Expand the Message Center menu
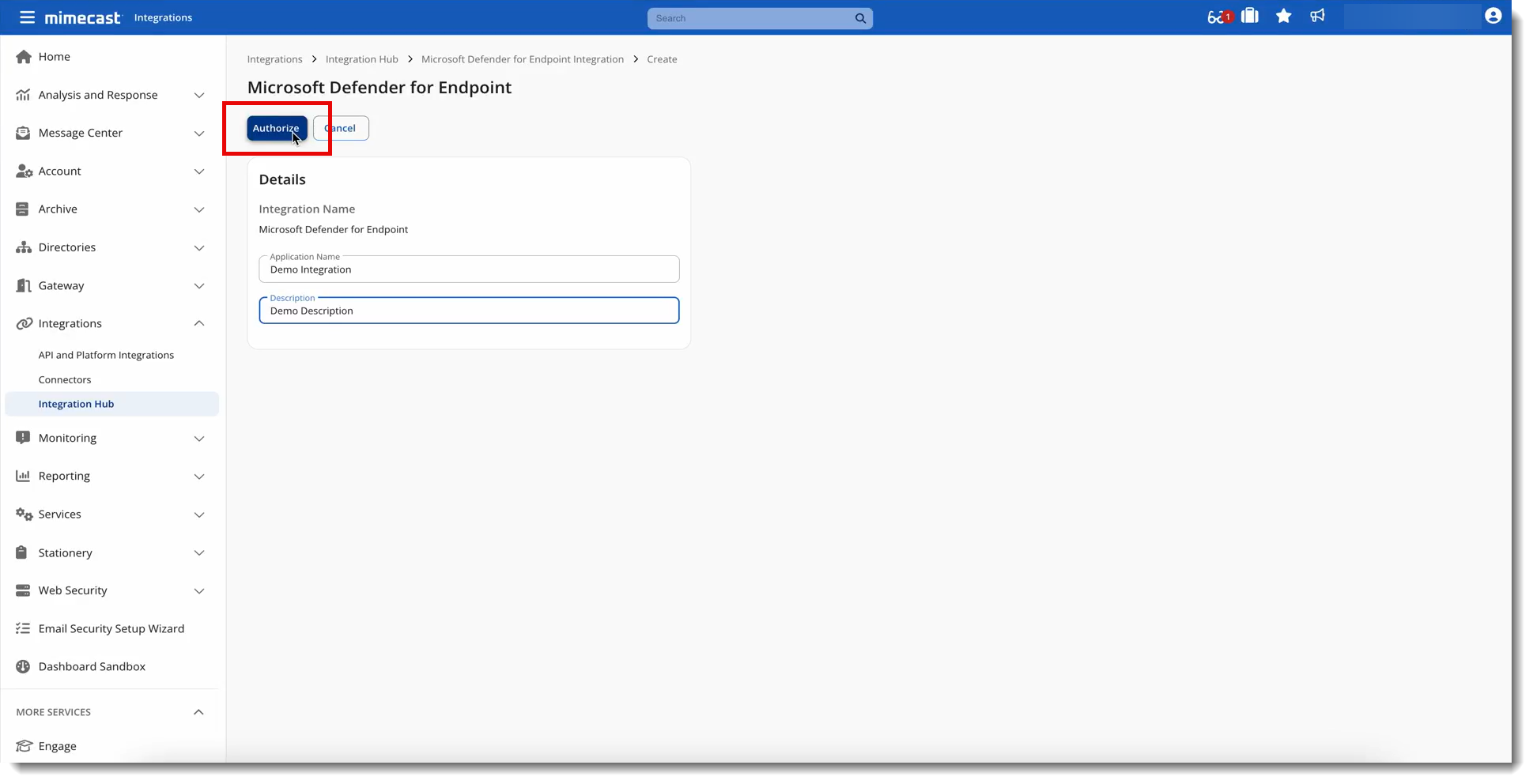 (x=198, y=134)
